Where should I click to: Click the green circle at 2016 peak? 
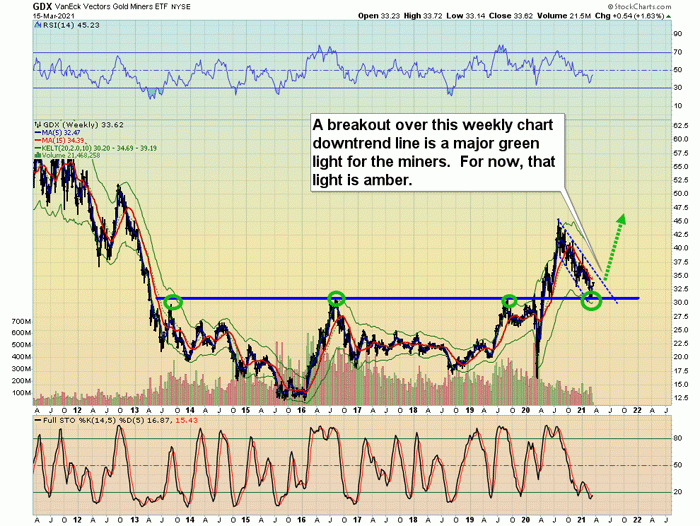click(x=337, y=298)
